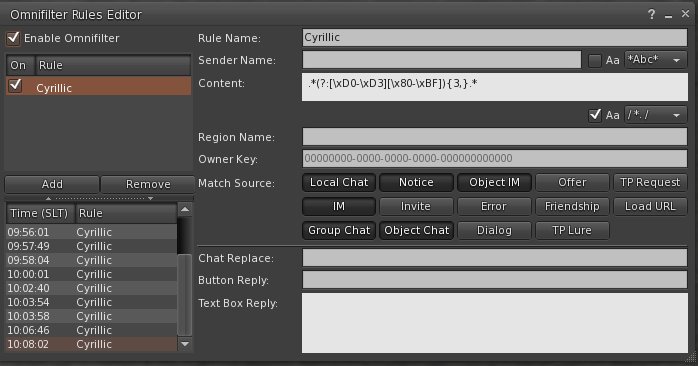This screenshot has height=366, width=698.
Task: Toggle TP Request match source
Action: [650, 183]
